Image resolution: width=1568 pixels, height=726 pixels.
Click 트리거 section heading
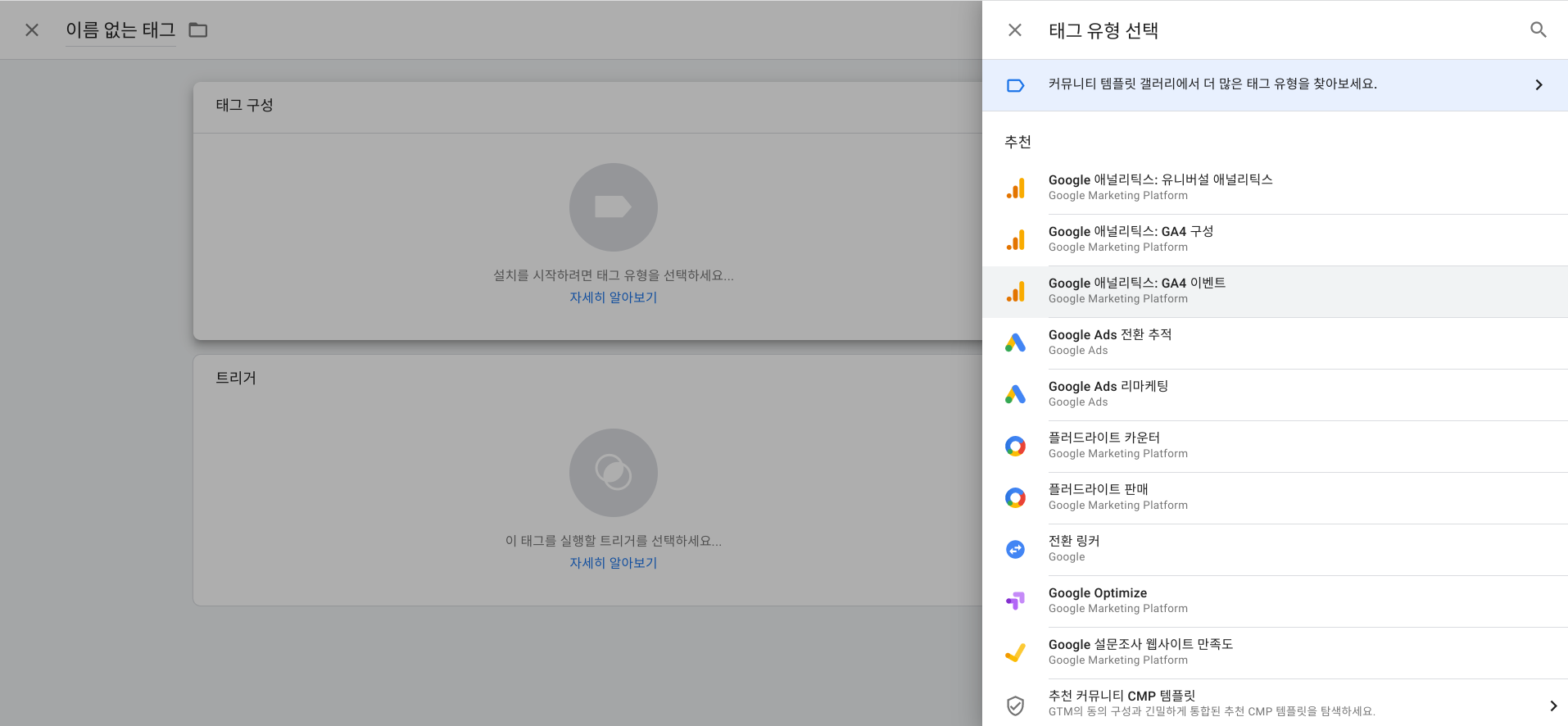coord(236,378)
